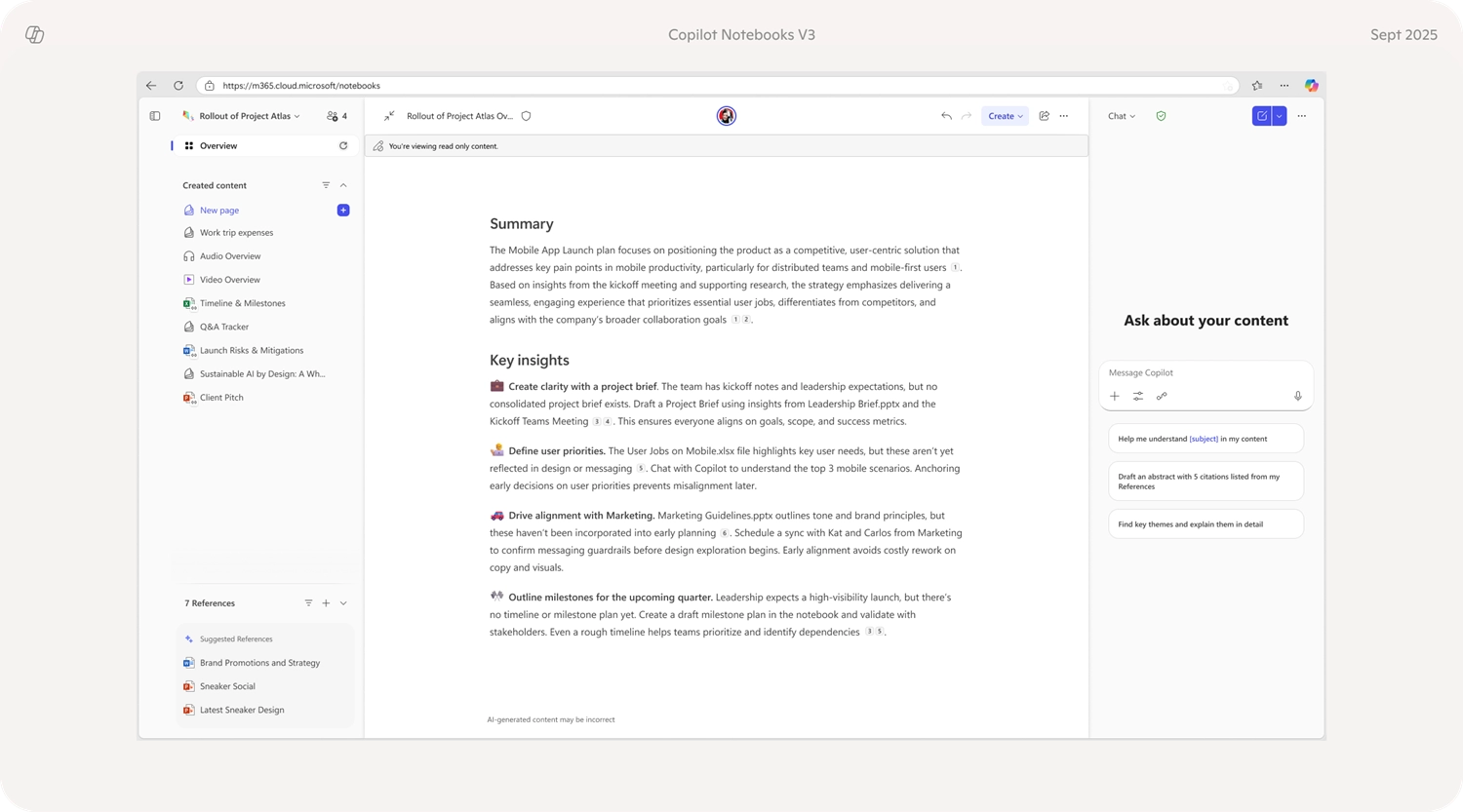Open the Audio Overview page

click(230, 255)
